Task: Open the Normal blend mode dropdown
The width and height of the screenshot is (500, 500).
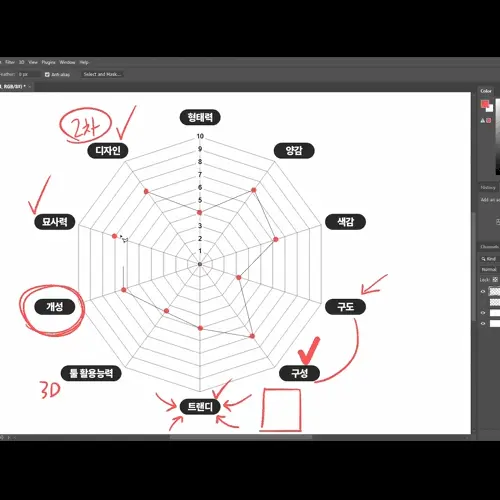Action: (x=489, y=269)
